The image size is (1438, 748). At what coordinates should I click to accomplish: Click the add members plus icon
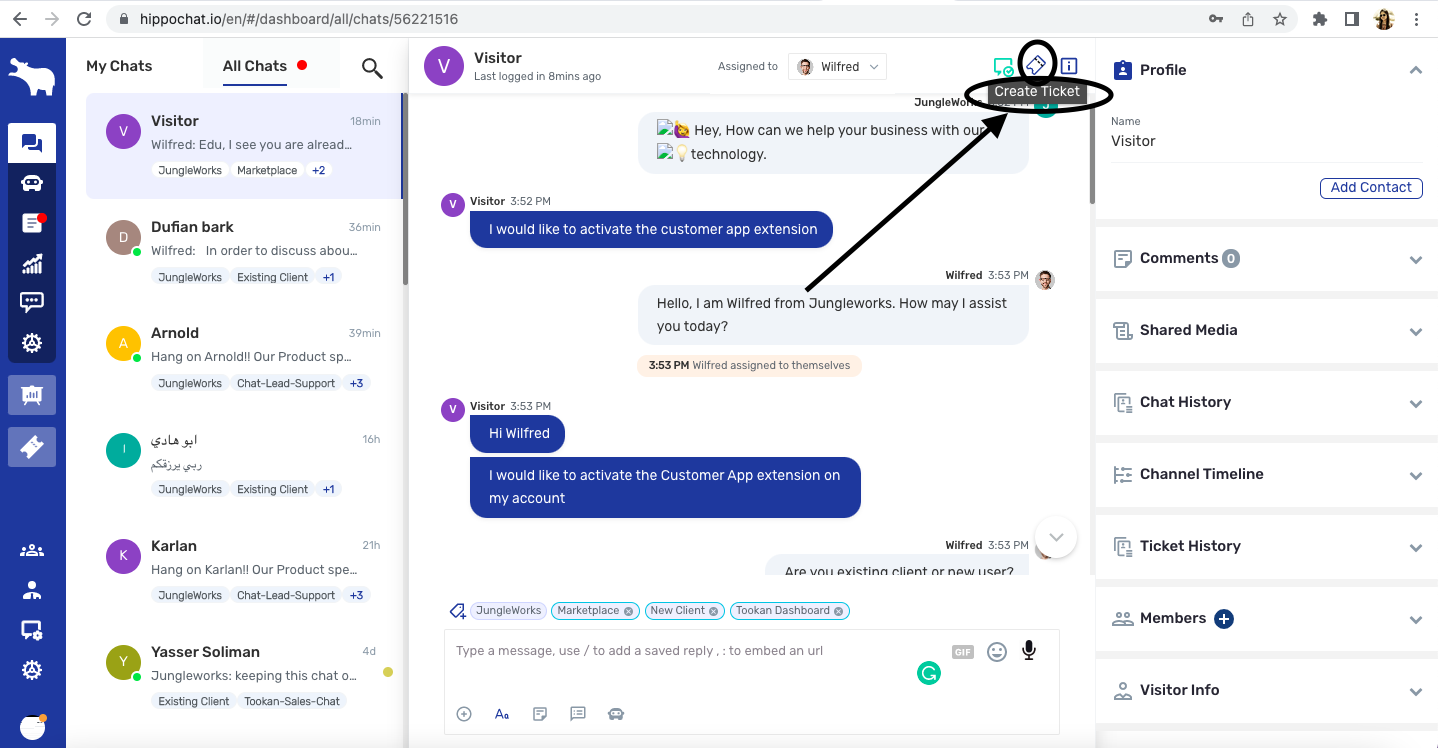click(1223, 619)
